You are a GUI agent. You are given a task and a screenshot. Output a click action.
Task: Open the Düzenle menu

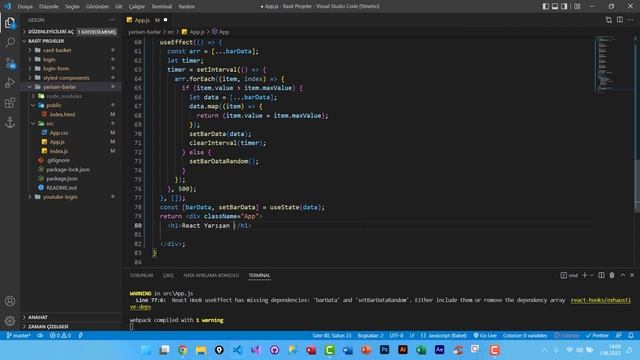tap(49, 7)
